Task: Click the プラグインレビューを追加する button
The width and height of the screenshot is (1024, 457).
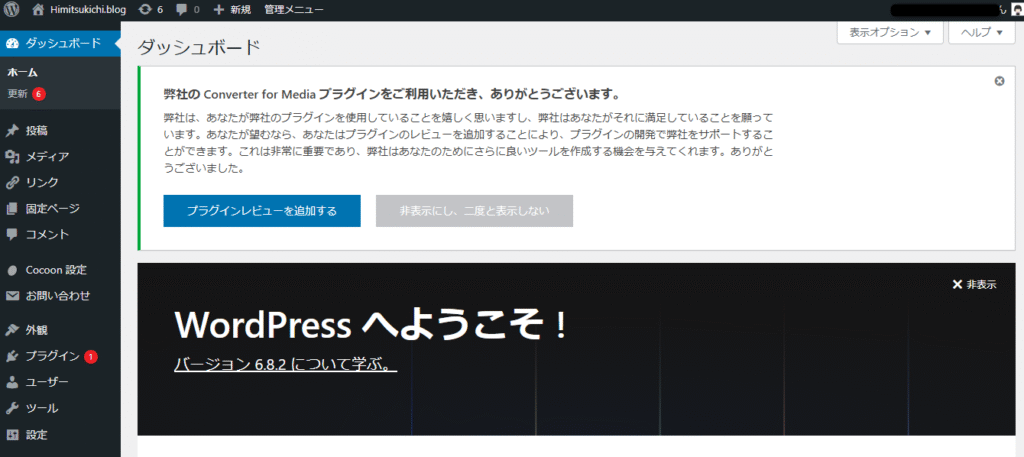Action: tap(262, 211)
